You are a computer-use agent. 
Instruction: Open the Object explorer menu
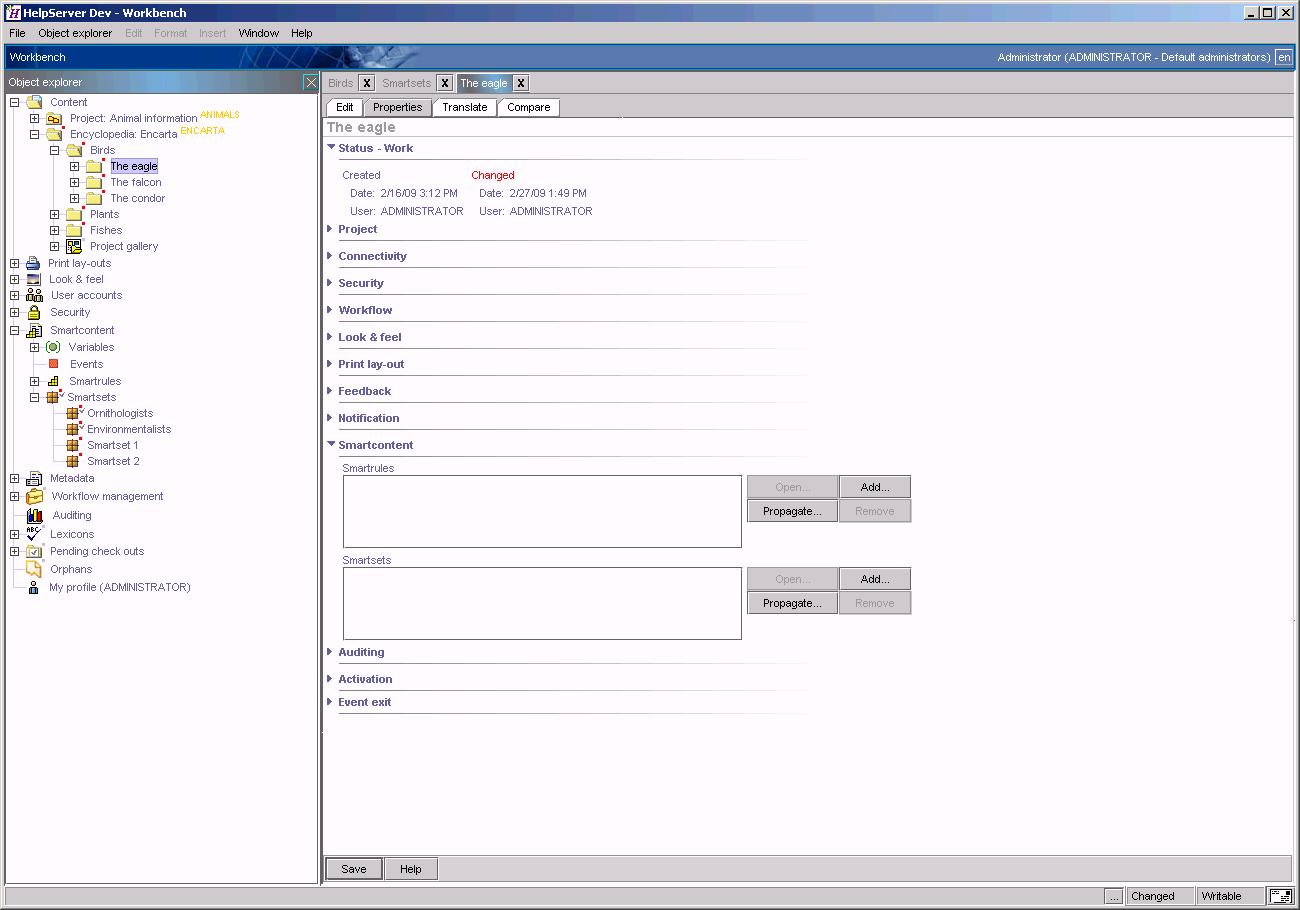[x=75, y=32]
